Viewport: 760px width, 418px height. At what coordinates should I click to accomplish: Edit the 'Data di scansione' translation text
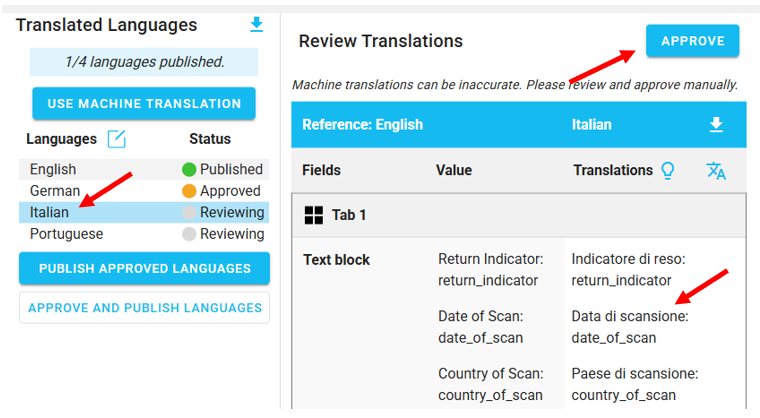click(x=629, y=327)
